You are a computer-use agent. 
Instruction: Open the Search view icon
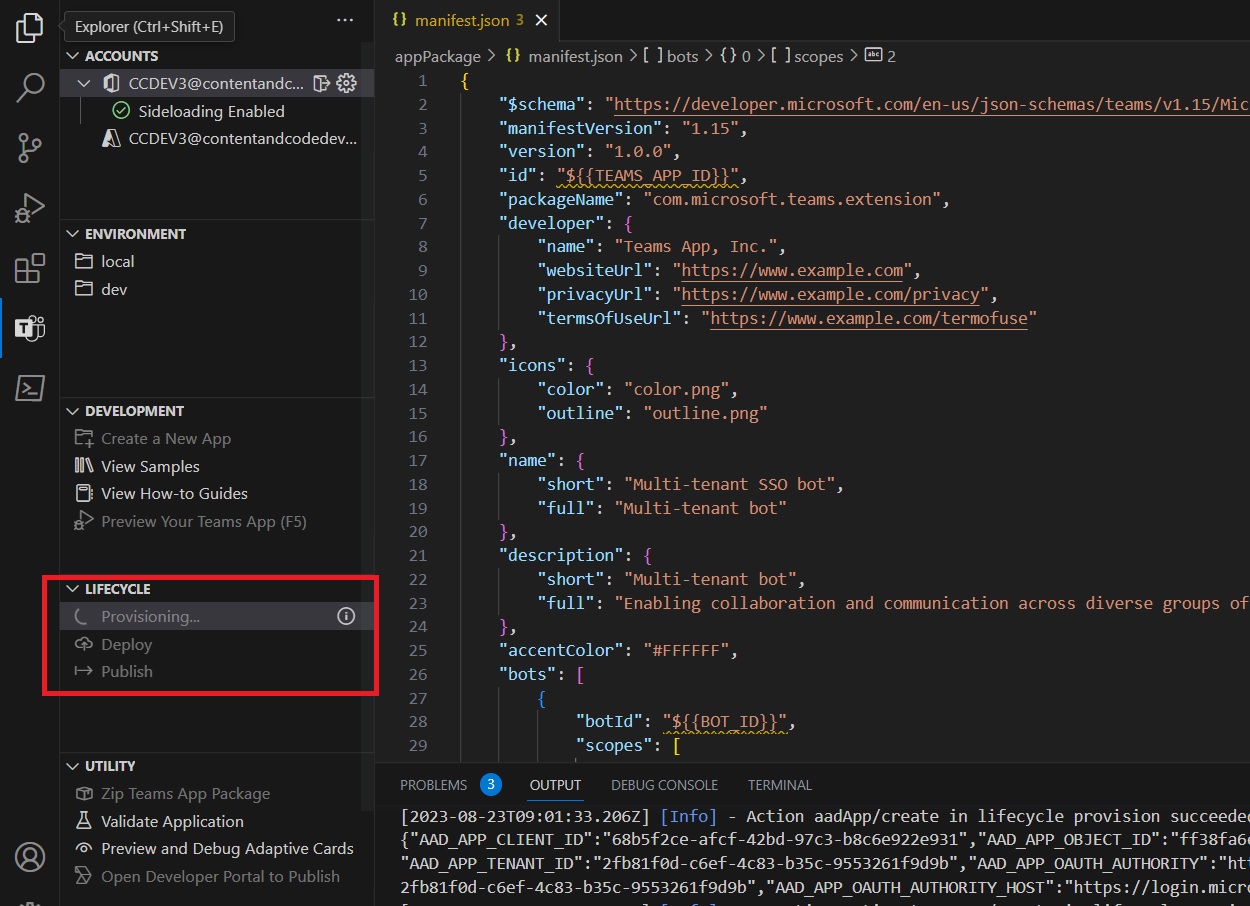(x=30, y=88)
